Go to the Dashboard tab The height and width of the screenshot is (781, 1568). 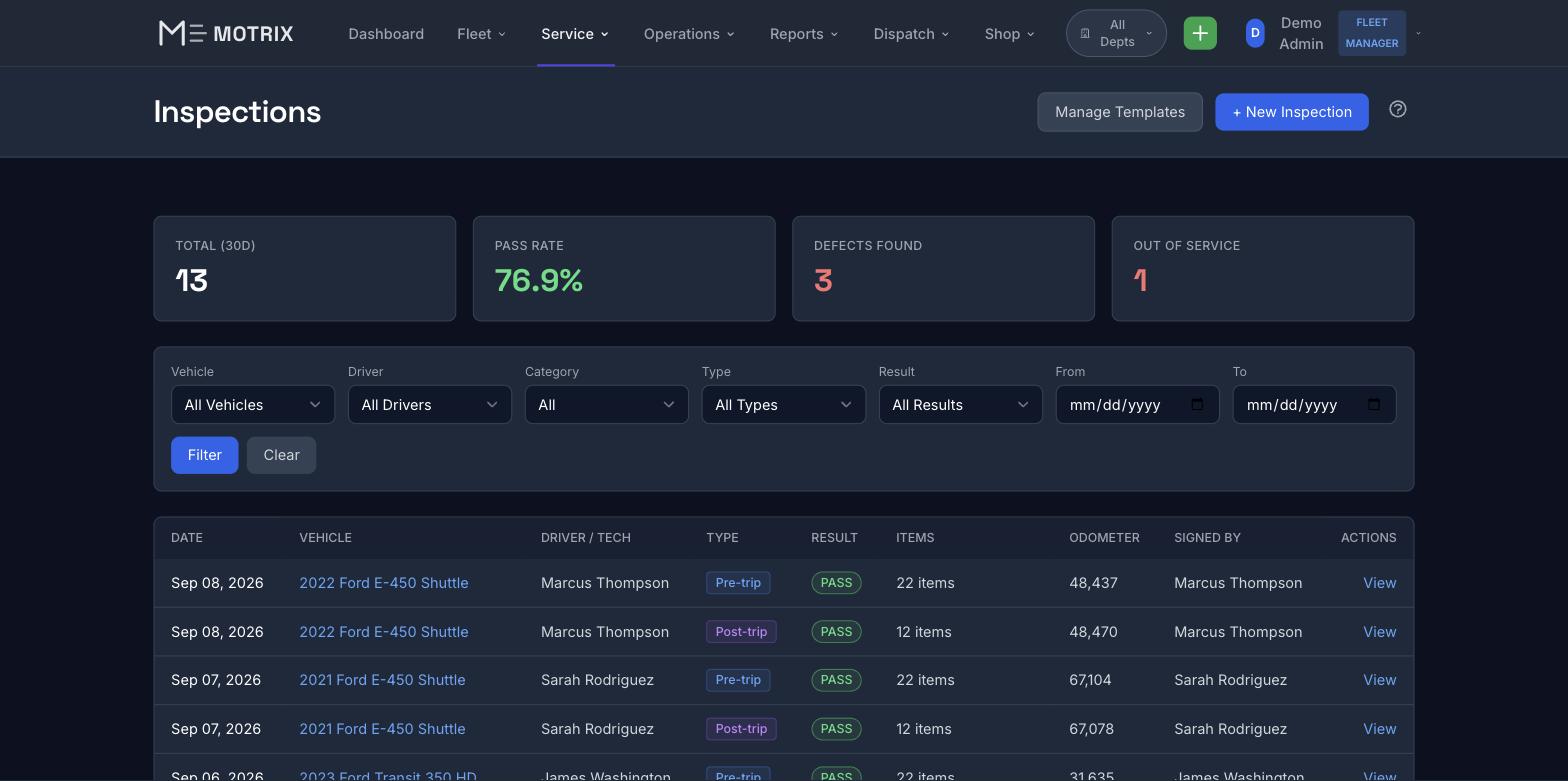coord(386,33)
